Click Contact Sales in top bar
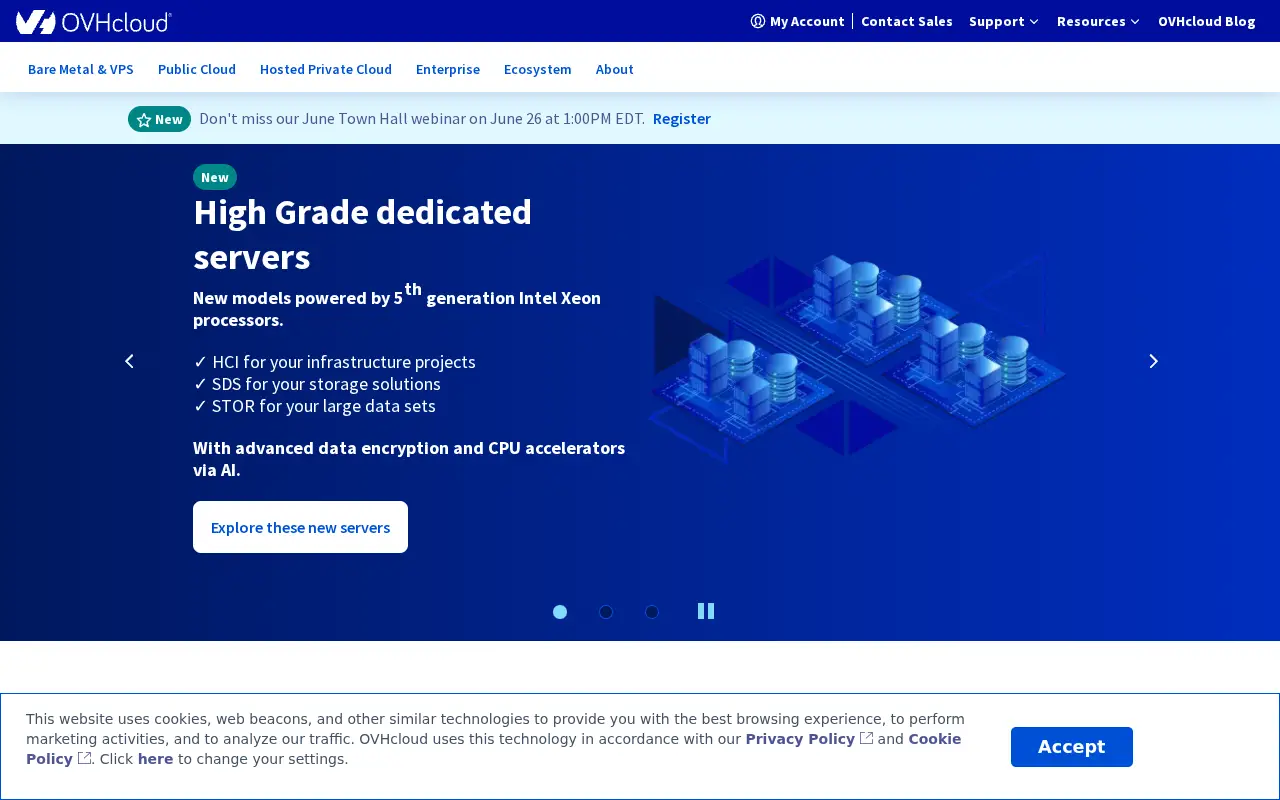This screenshot has height=800, width=1280. coord(907,21)
